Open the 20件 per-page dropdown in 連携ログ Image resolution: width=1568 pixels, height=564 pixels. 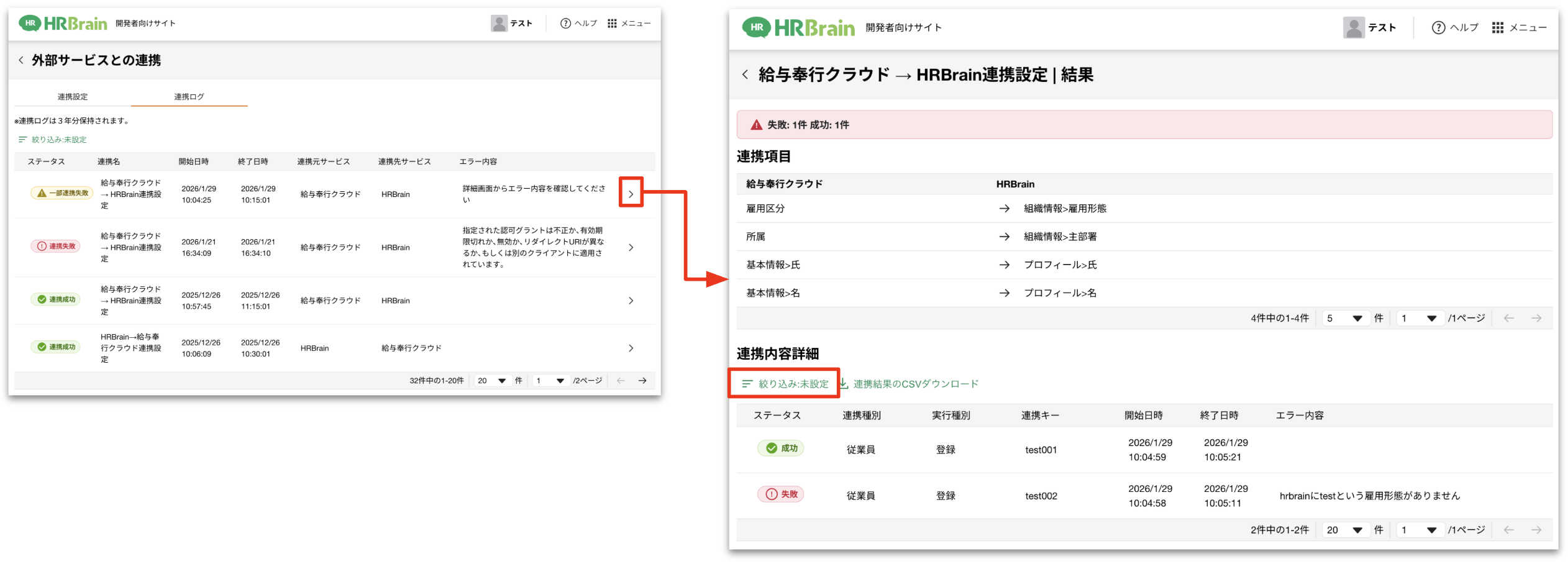tap(491, 381)
